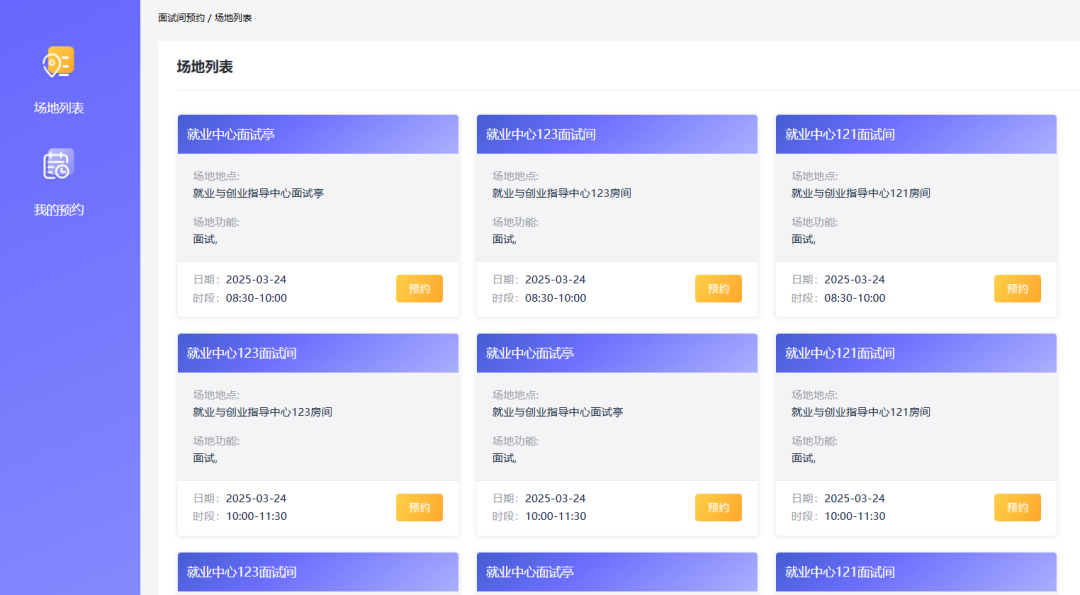Image resolution: width=1080 pixels, height=595 pixels.
Task: Select 就业中心121面试间 card title of 08:30-10:00 slot
Action: [840, 134]
